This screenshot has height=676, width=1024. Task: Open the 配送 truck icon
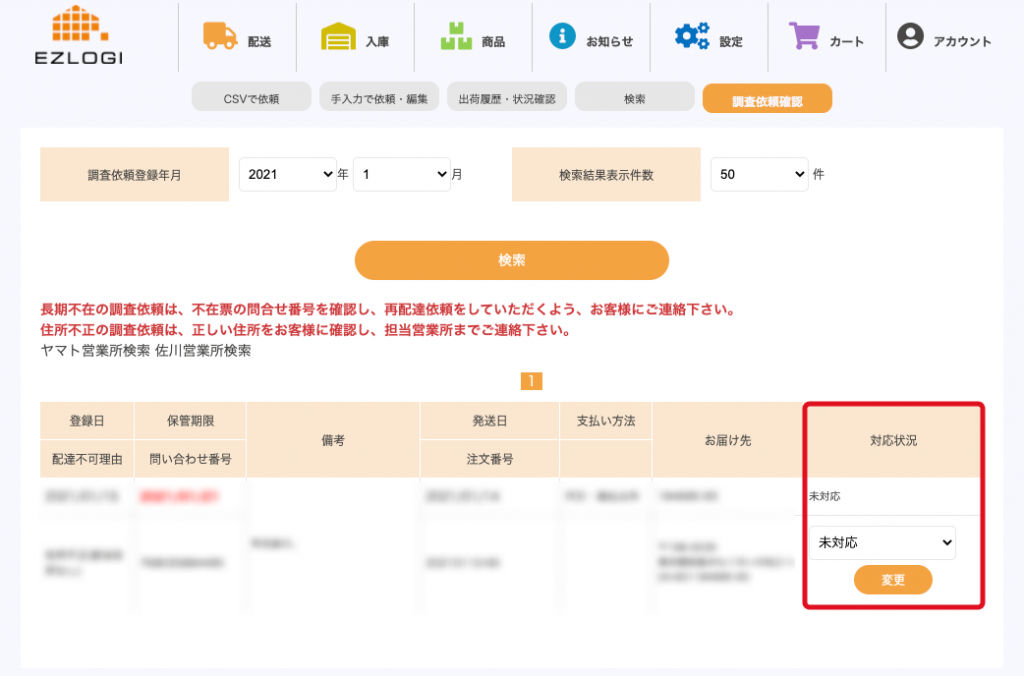point(219,36)
